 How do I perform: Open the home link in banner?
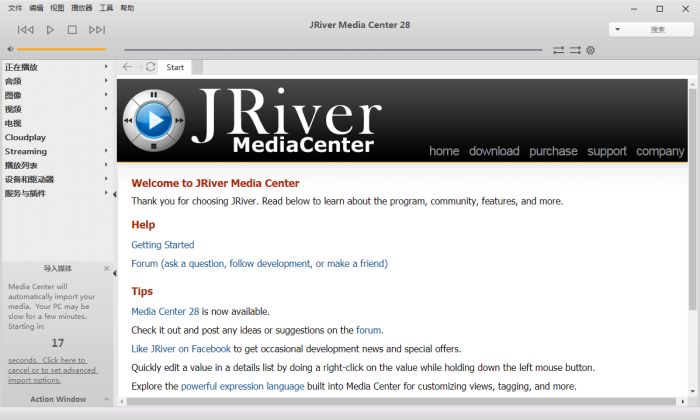(x=444, y=151)
